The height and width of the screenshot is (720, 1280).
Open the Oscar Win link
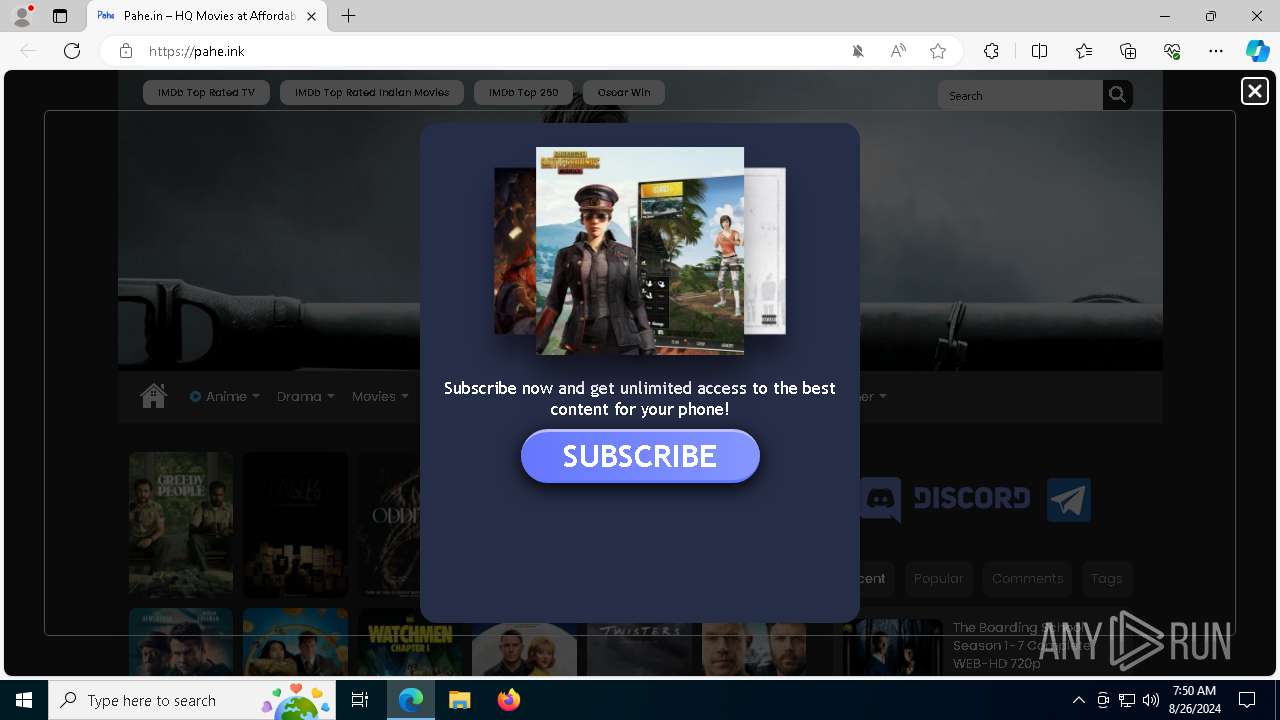click(624, 92)
